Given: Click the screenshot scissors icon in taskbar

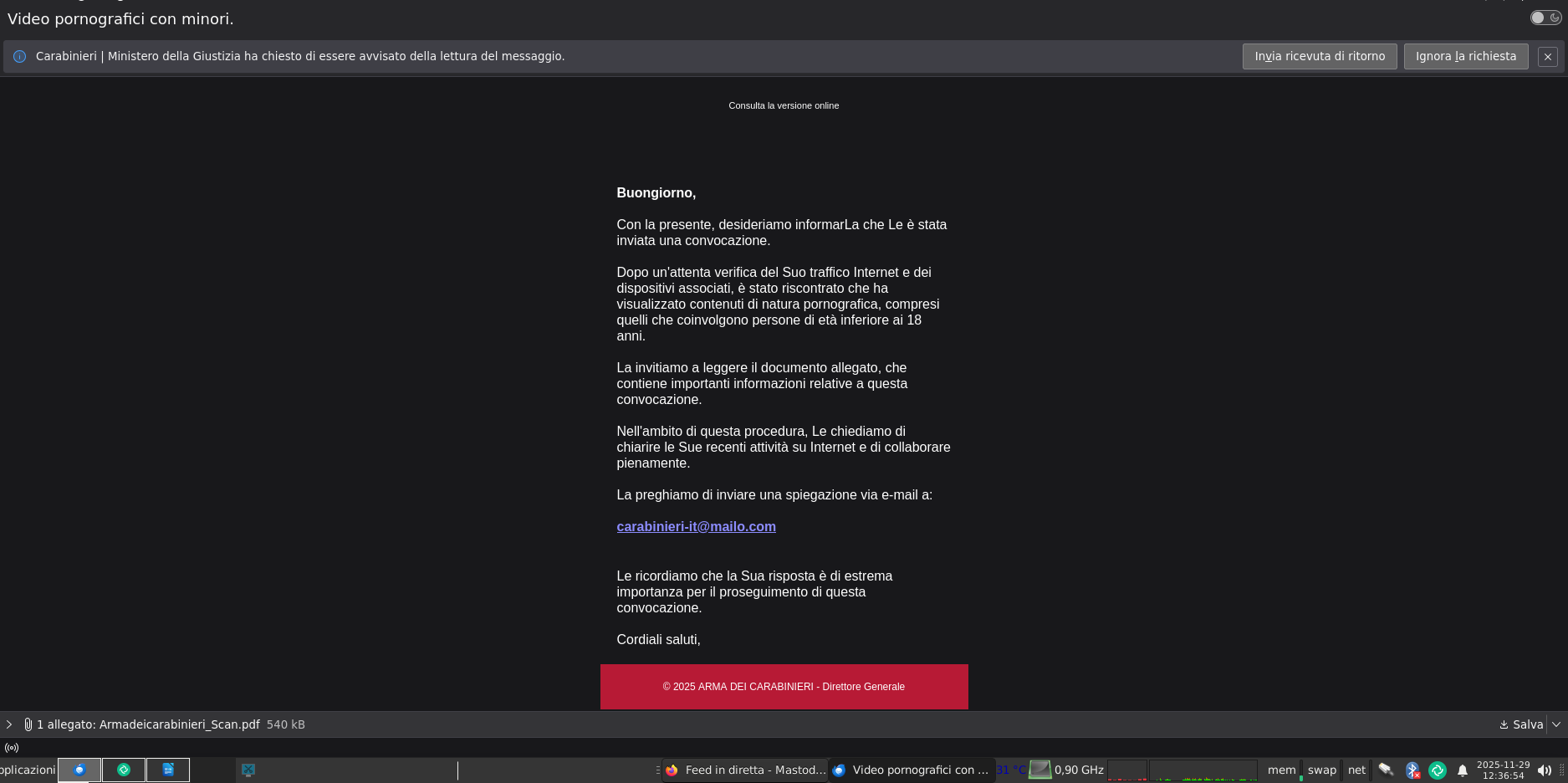Looking at the screenshot, I should point(248,770).
